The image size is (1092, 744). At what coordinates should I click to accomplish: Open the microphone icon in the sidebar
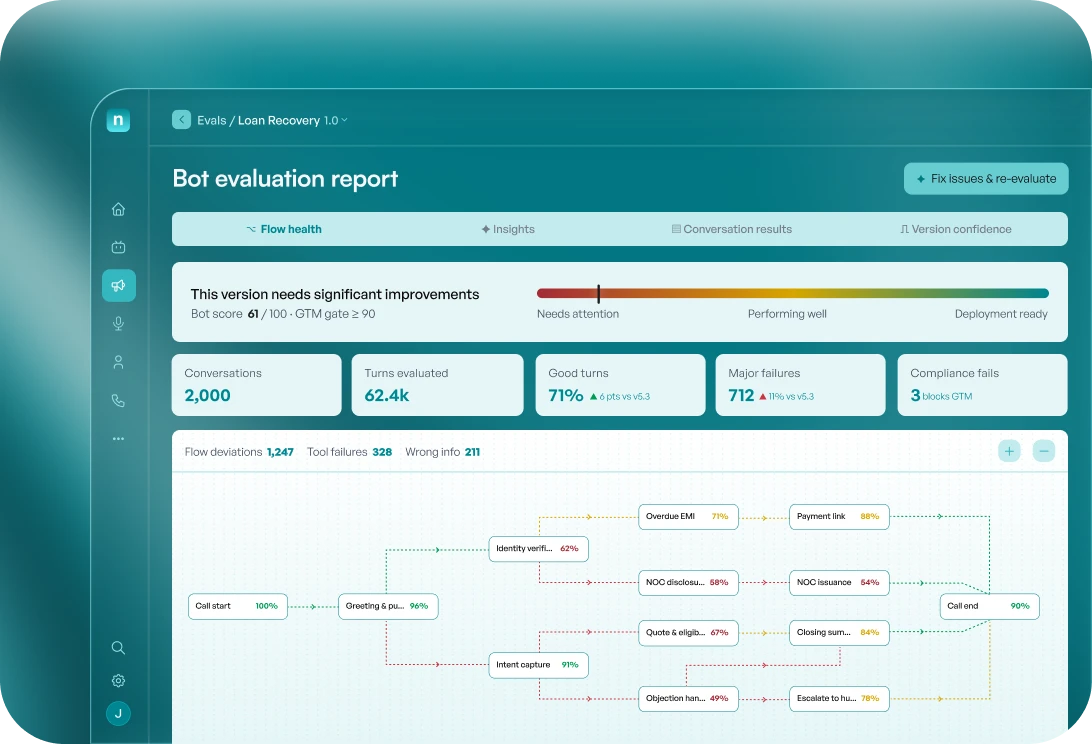click(x=118, y=323)
